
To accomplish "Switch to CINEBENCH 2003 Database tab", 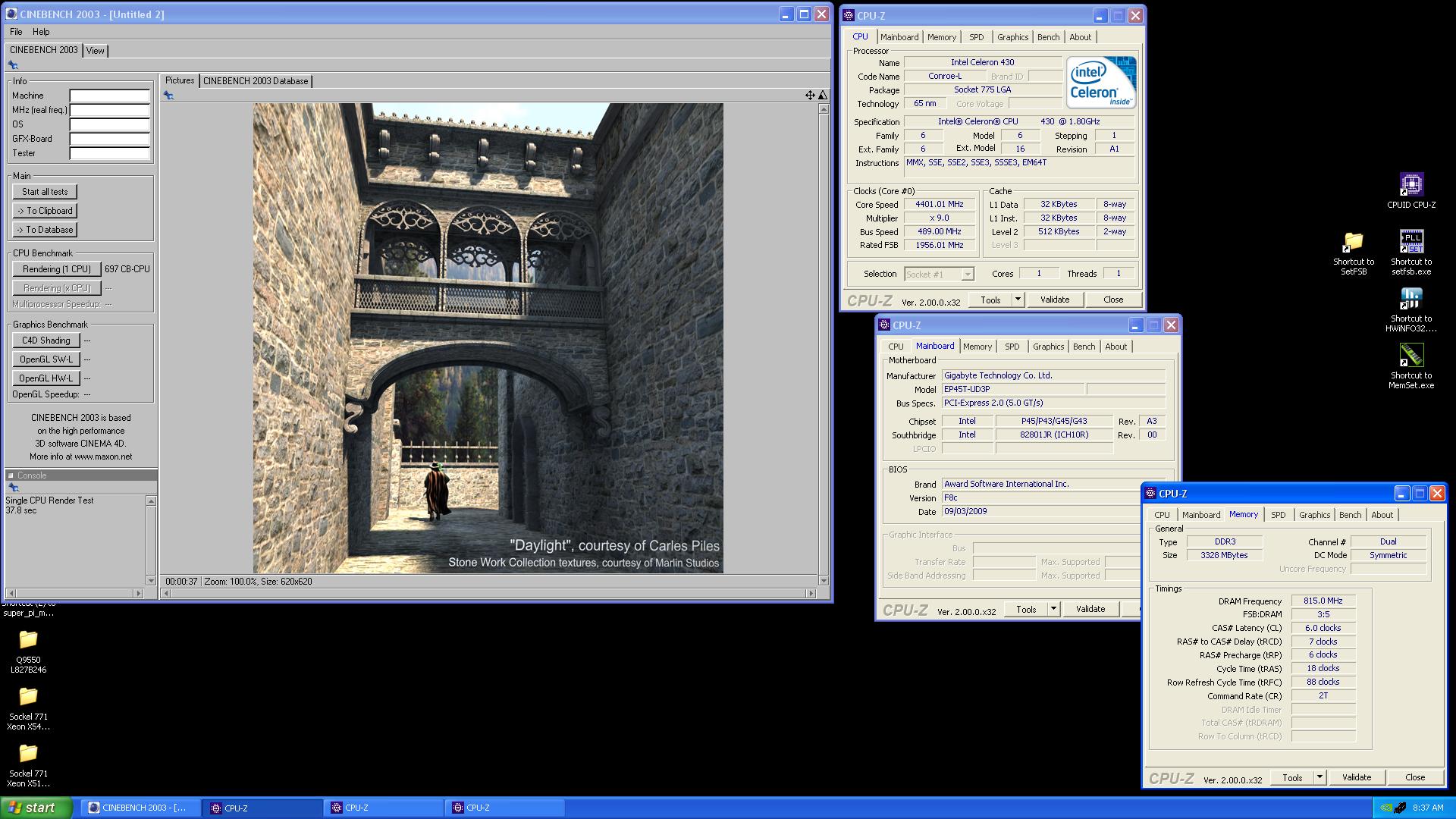I will pos(256,81).
